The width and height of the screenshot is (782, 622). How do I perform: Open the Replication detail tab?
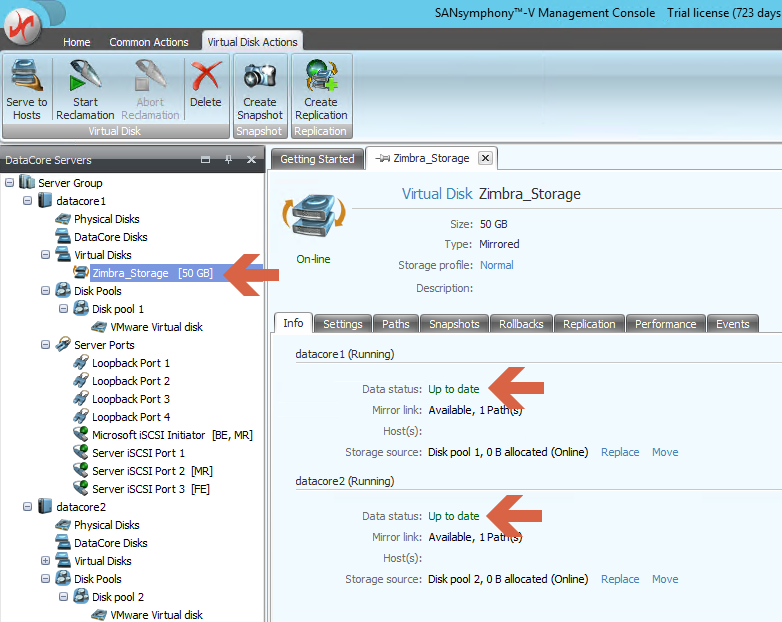pyautogui.click(x=589, y=324)
